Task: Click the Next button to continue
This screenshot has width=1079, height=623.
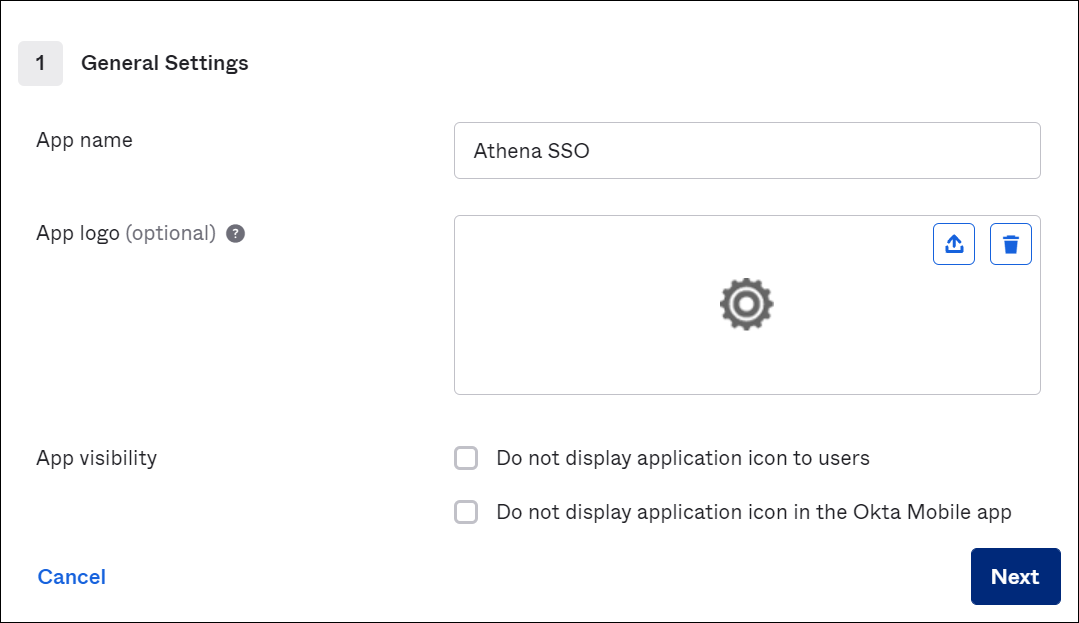Action: pyautogui.click(x=1015, y=576)
